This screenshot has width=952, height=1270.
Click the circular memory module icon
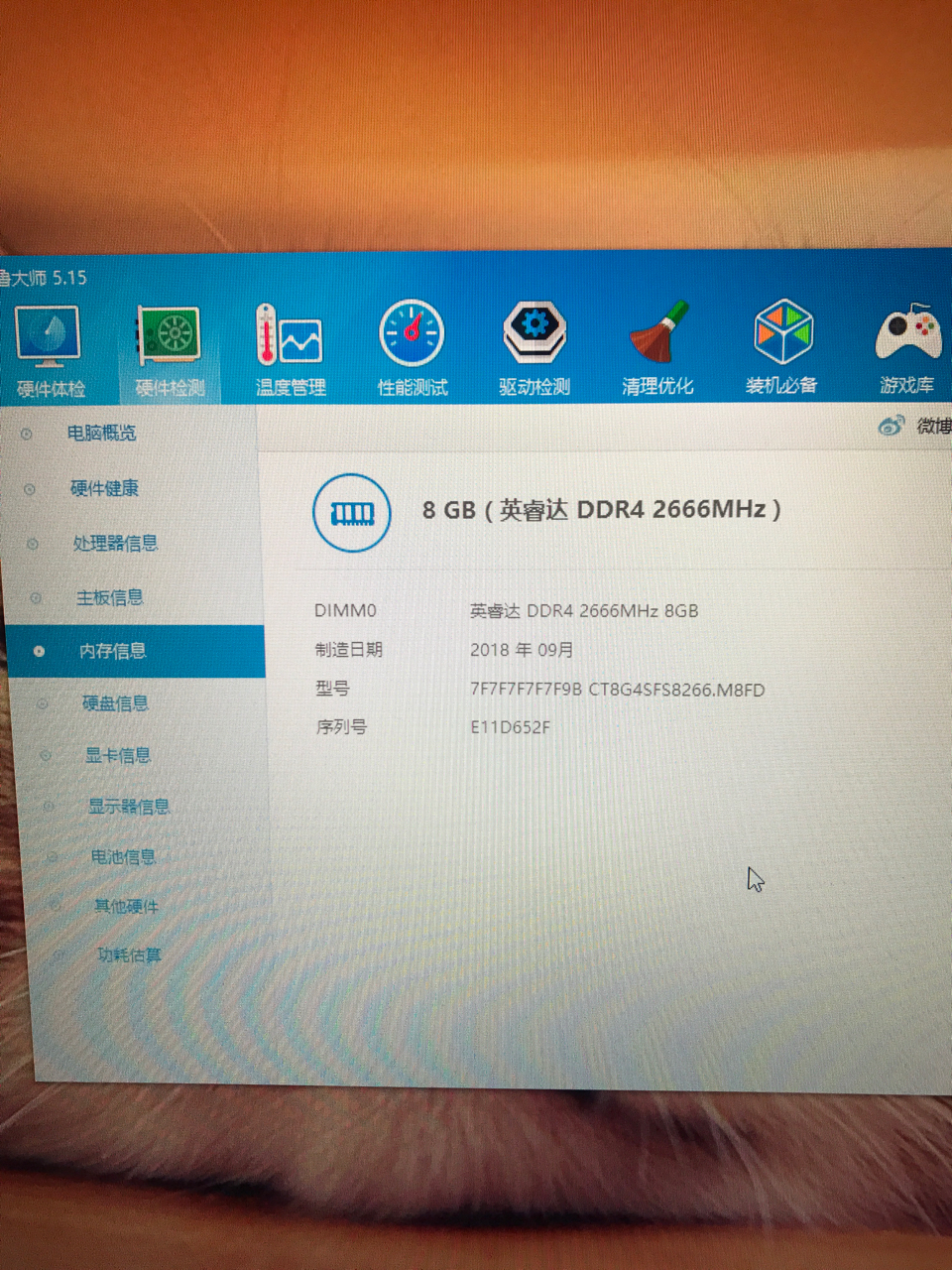(351, 513)
